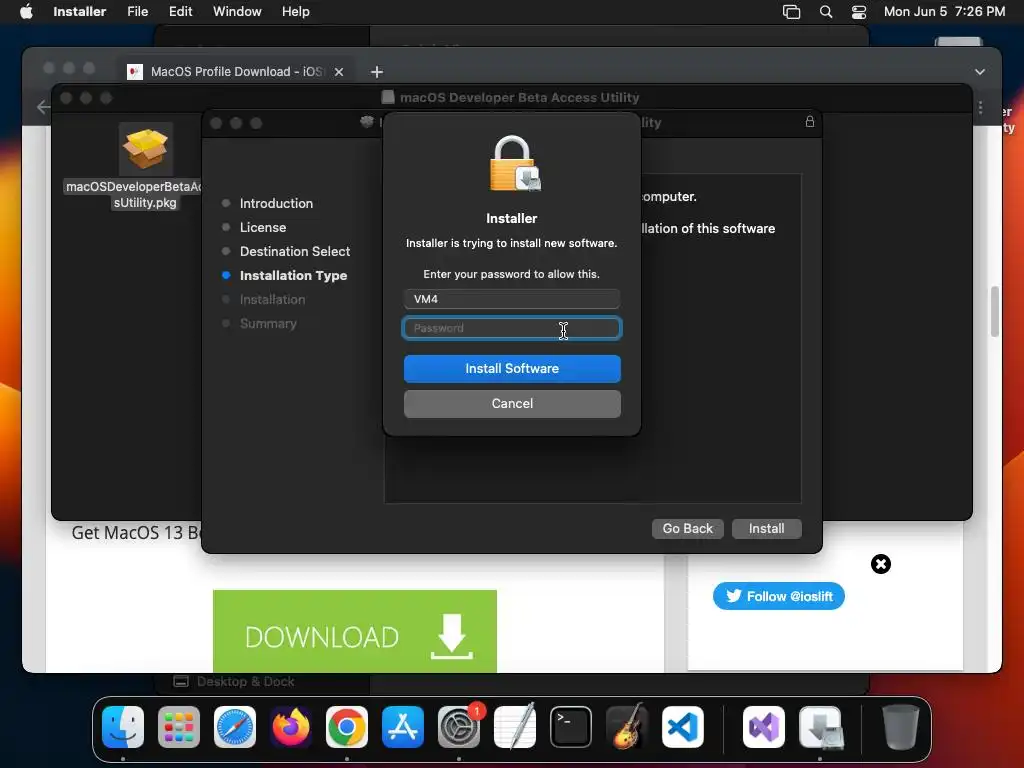Click the browser page scrollbar
Viewport: 1024px width, 768px height.
(x=995, y=311)
